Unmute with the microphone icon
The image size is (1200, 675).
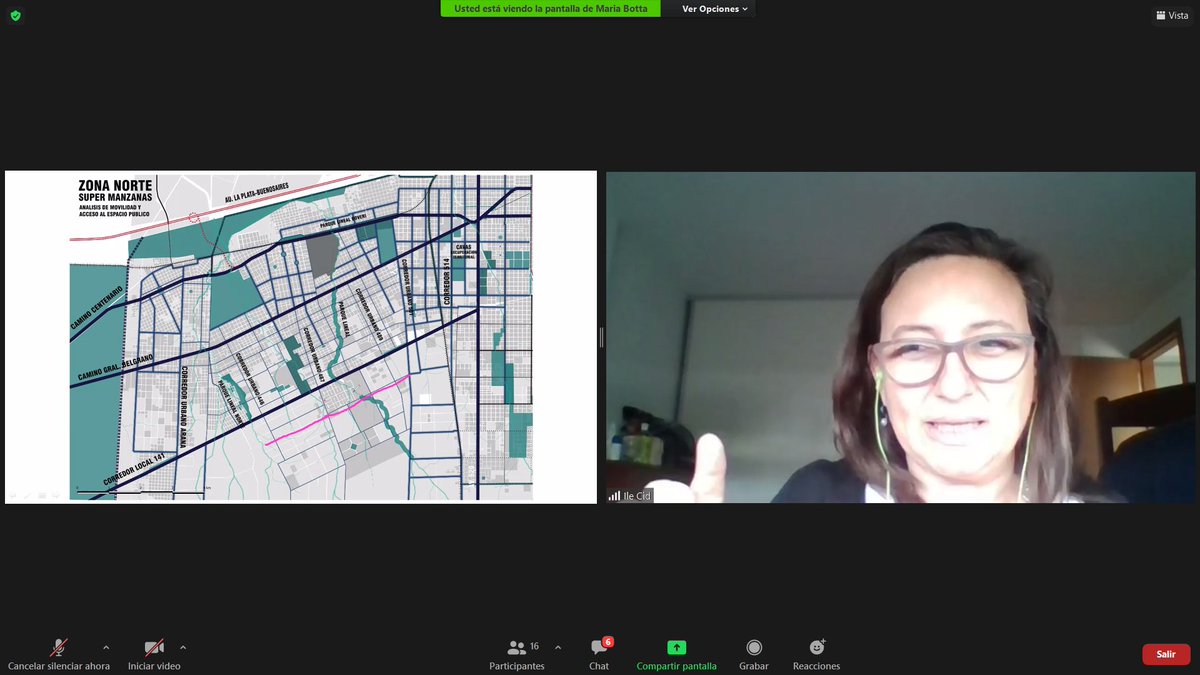tap(59, 648)
